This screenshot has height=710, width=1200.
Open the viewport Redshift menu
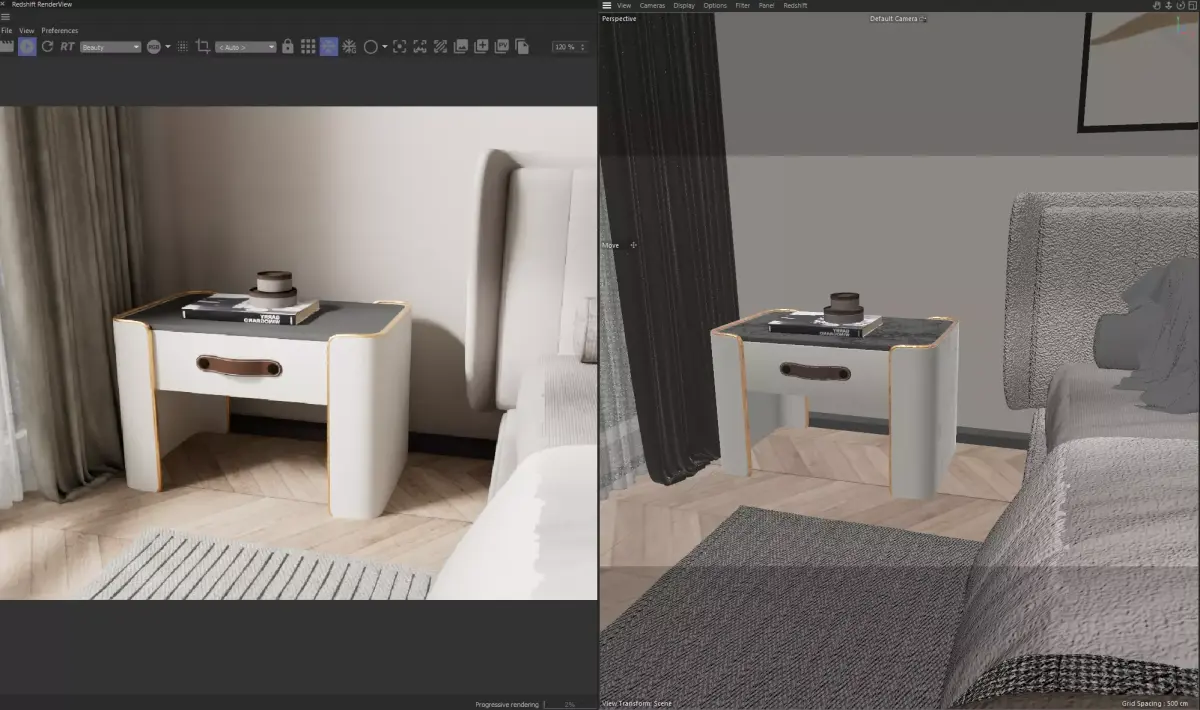[795, 5]
